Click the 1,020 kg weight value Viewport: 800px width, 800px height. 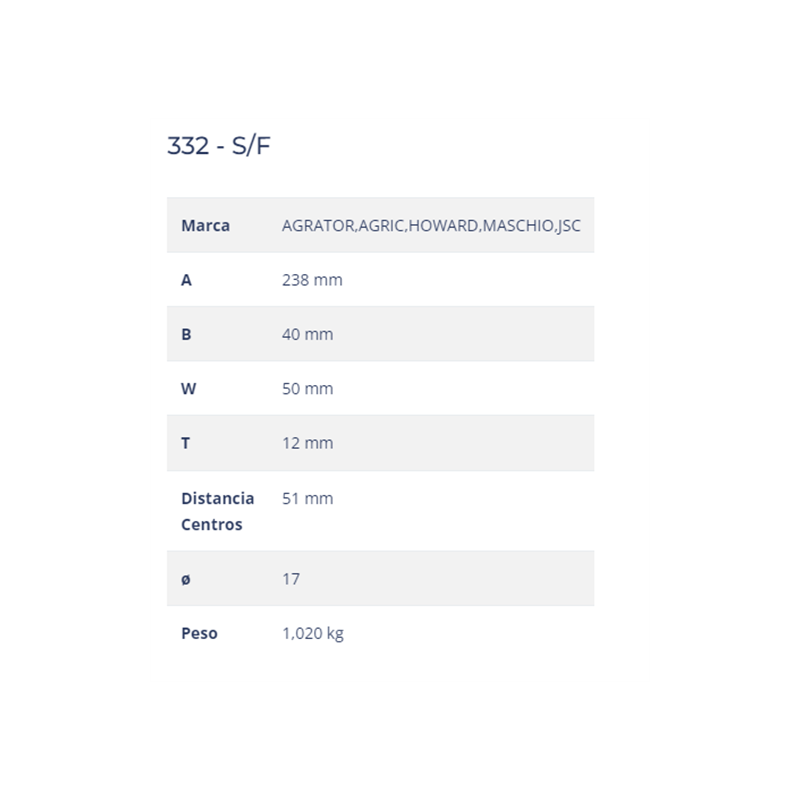tap(313, 633)
